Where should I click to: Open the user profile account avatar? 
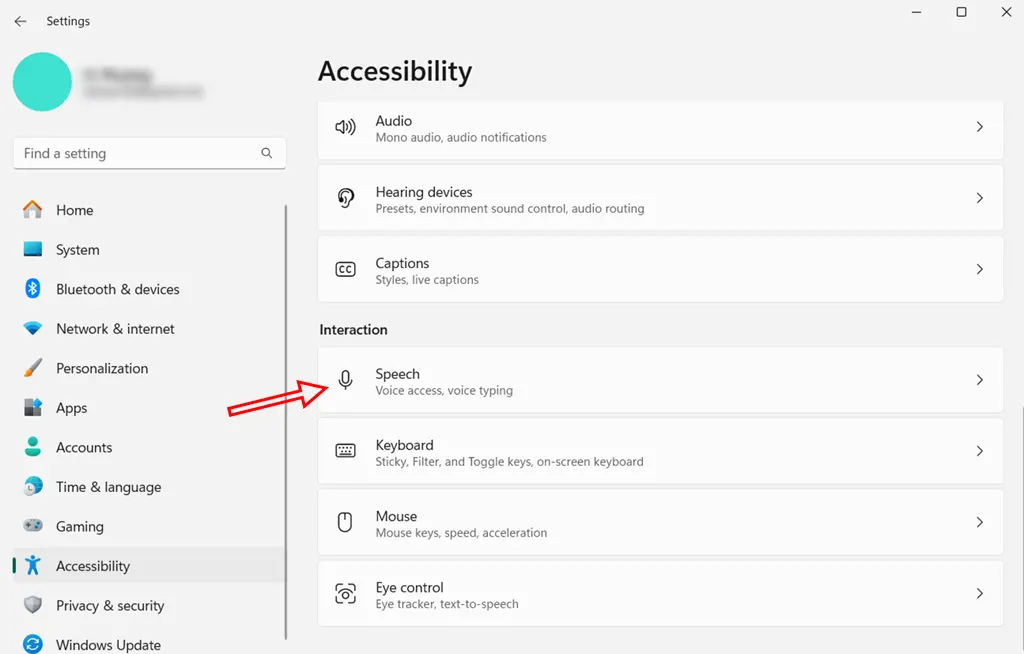coord(42,82)
